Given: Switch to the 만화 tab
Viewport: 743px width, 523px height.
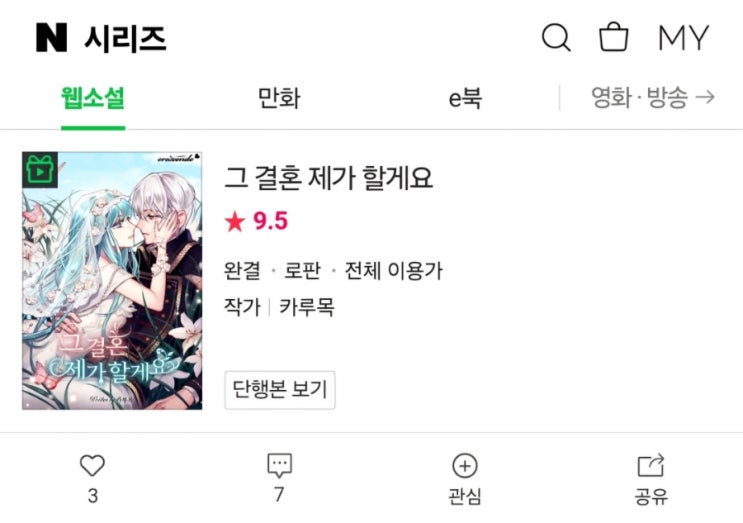Looking at the screenshot, I should [x=279, y=98].
